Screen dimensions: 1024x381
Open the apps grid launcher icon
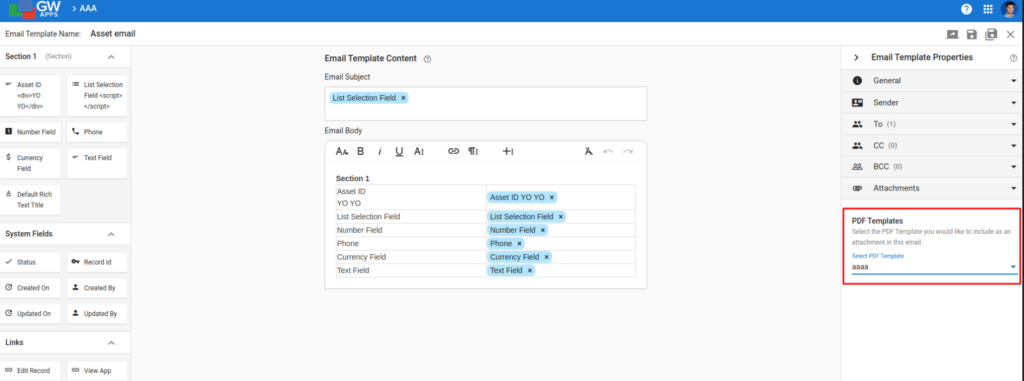pos(988,9)
